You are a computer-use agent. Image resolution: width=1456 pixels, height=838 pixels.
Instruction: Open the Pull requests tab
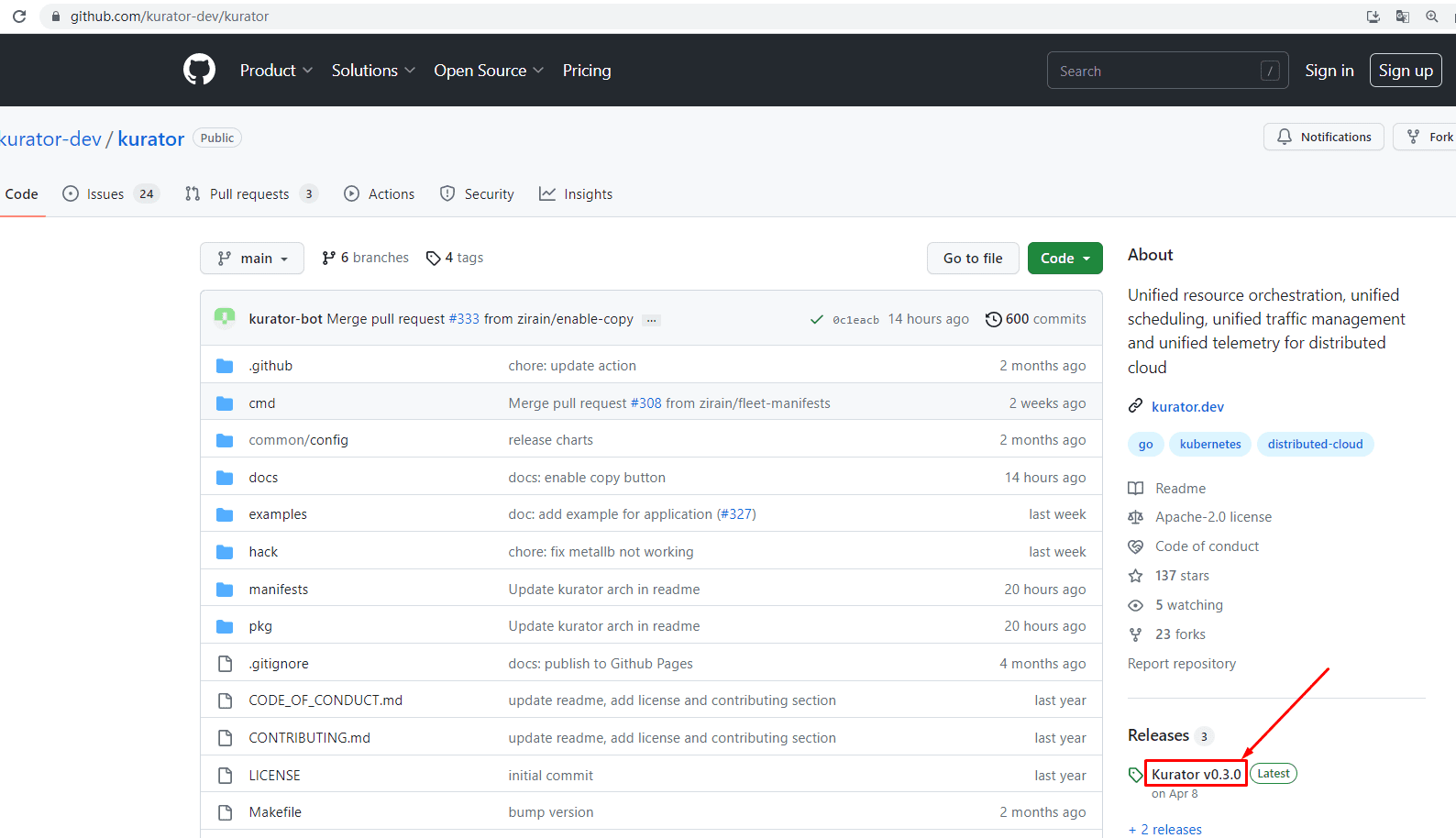click(251, 194)
